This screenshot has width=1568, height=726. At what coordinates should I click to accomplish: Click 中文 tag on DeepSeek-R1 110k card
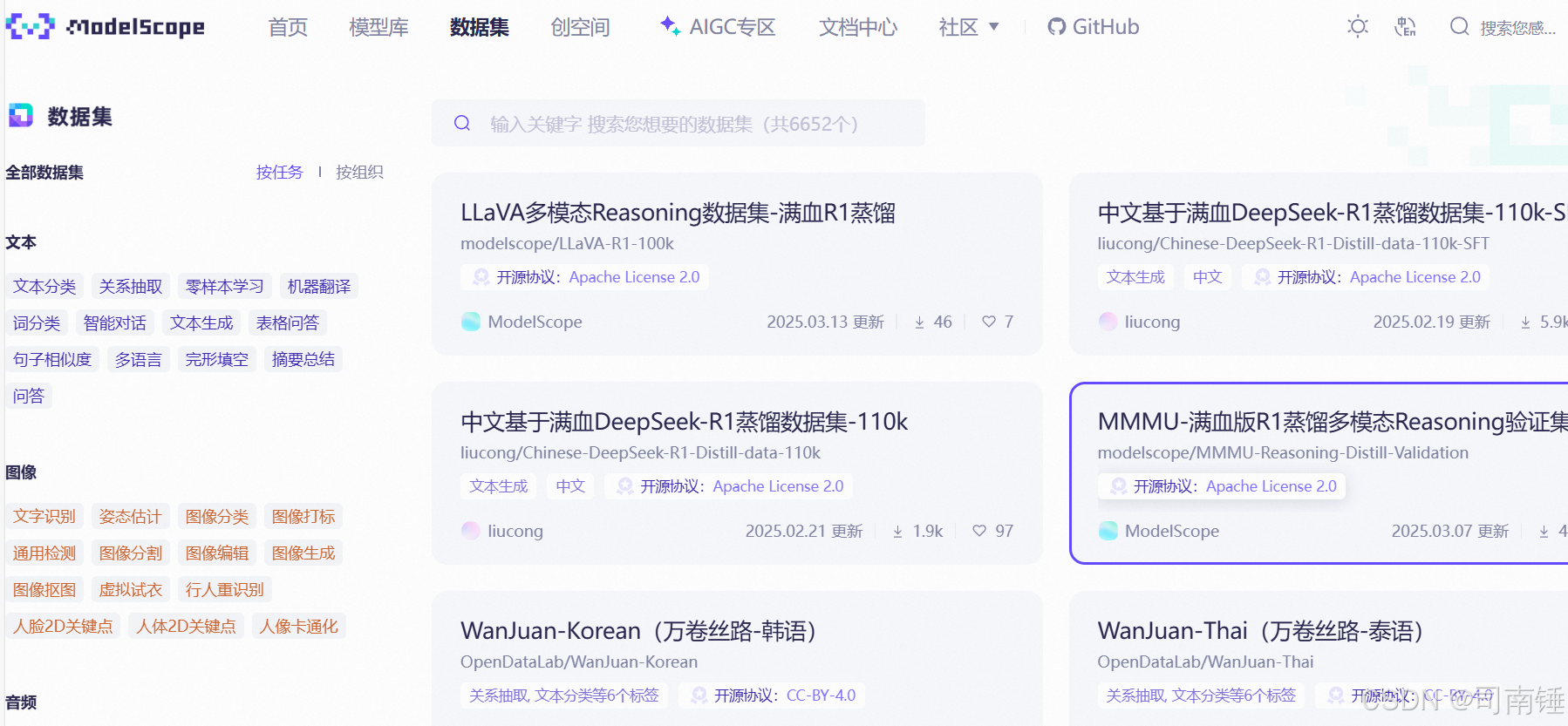coord(570,486)
